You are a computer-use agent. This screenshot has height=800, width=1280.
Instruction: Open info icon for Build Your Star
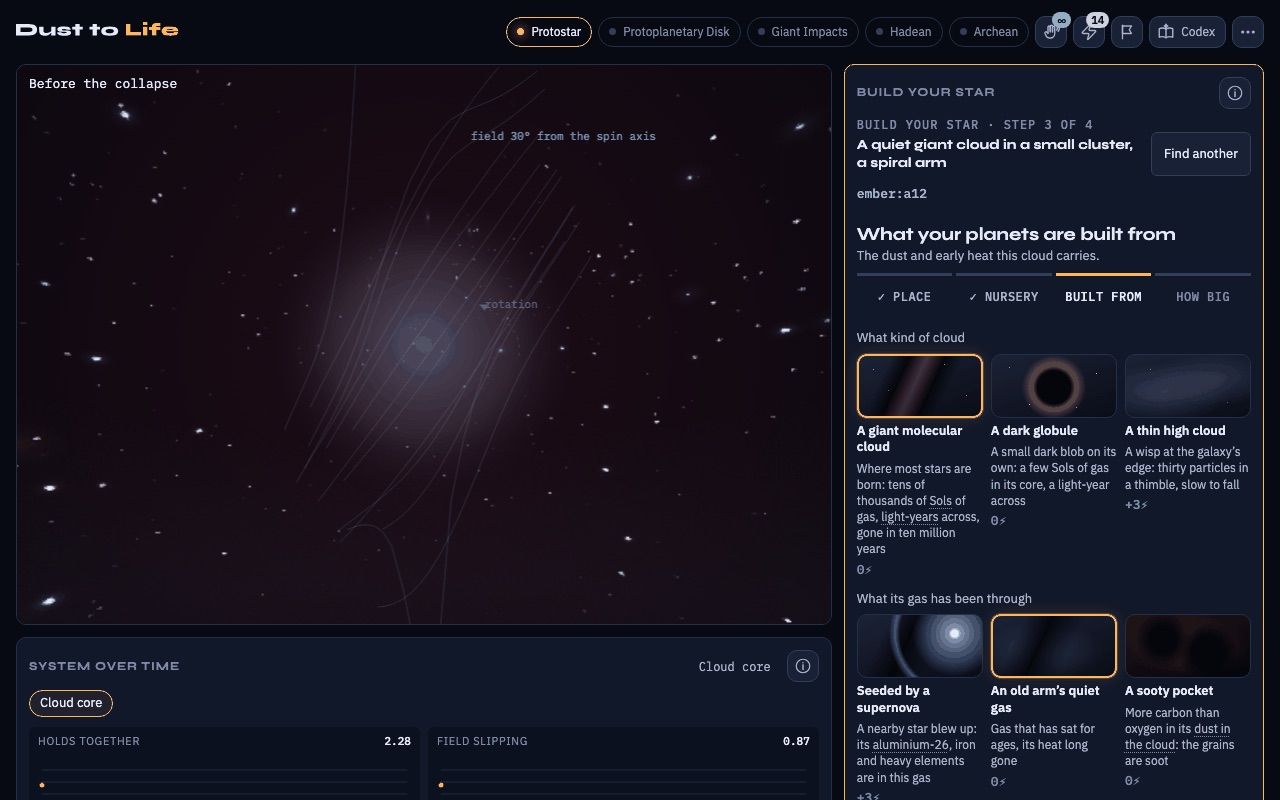[x=1235, y=93]
